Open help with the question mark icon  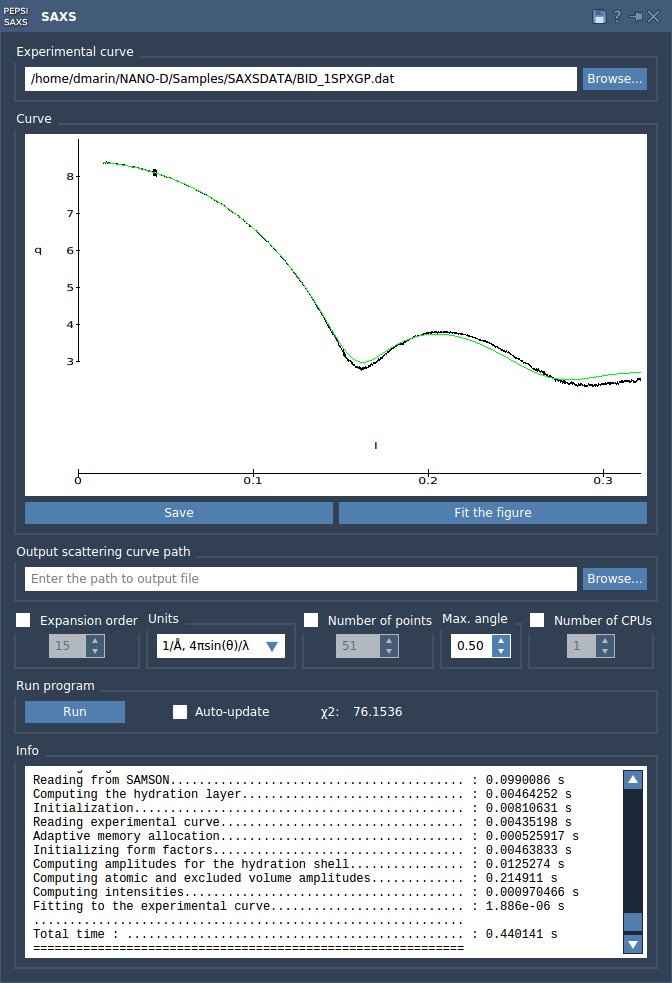point(617,17)
